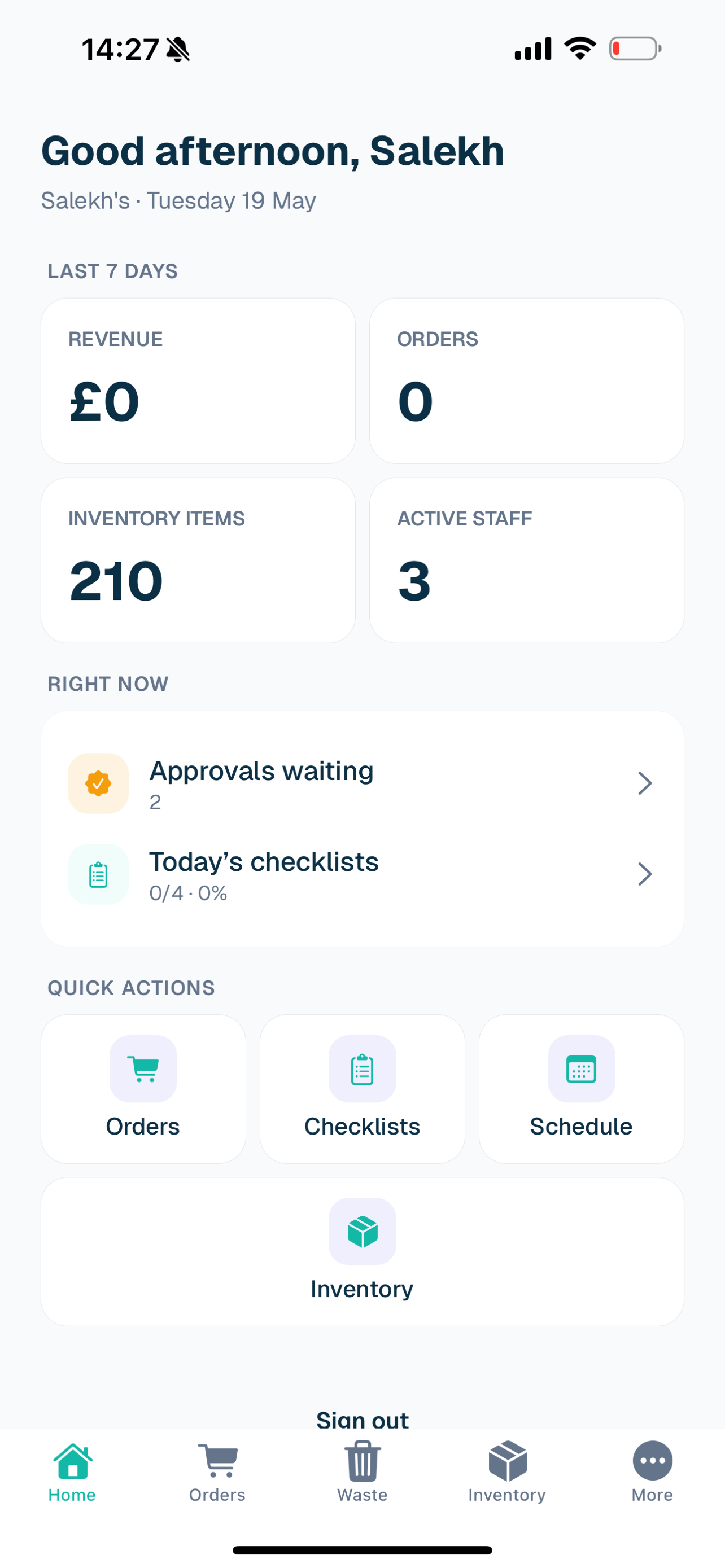The height and width of the screenshot is (1568, 725).
Task: Open the Revenue £0 stat card
Action: pyautogui.click(x=198, y=380)
